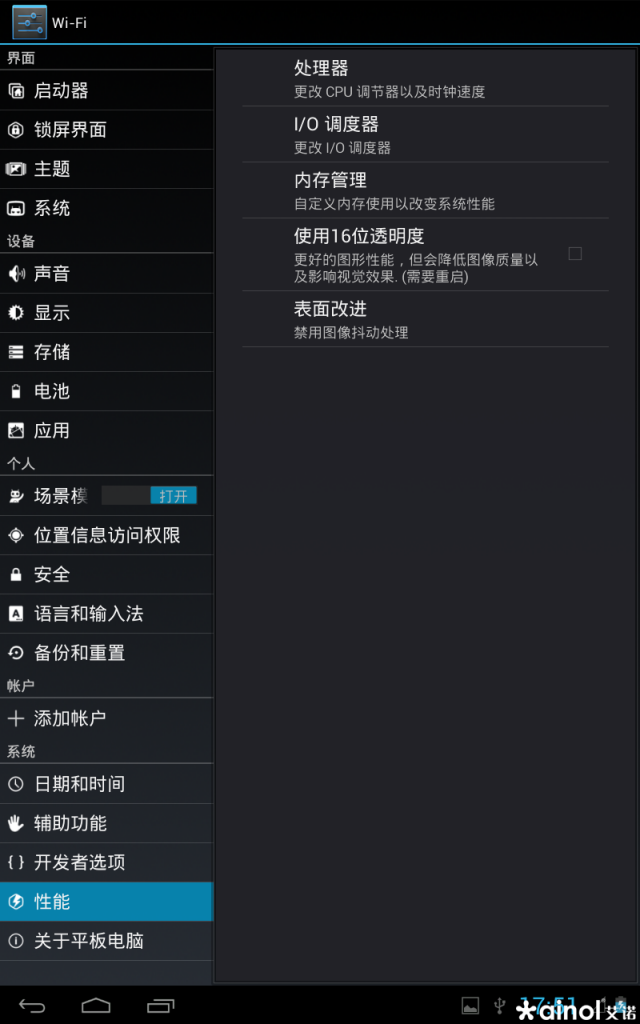640x1024 pixels.
Task: Open the brightness icon for 显示
Action: pyautogui.click(x=16, y=313)
